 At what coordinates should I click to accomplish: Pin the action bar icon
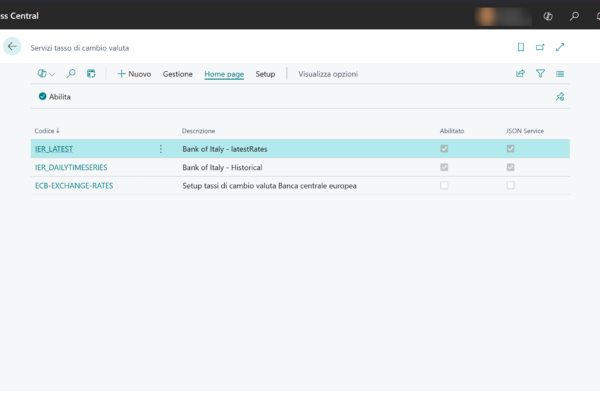tap(560, 96)
